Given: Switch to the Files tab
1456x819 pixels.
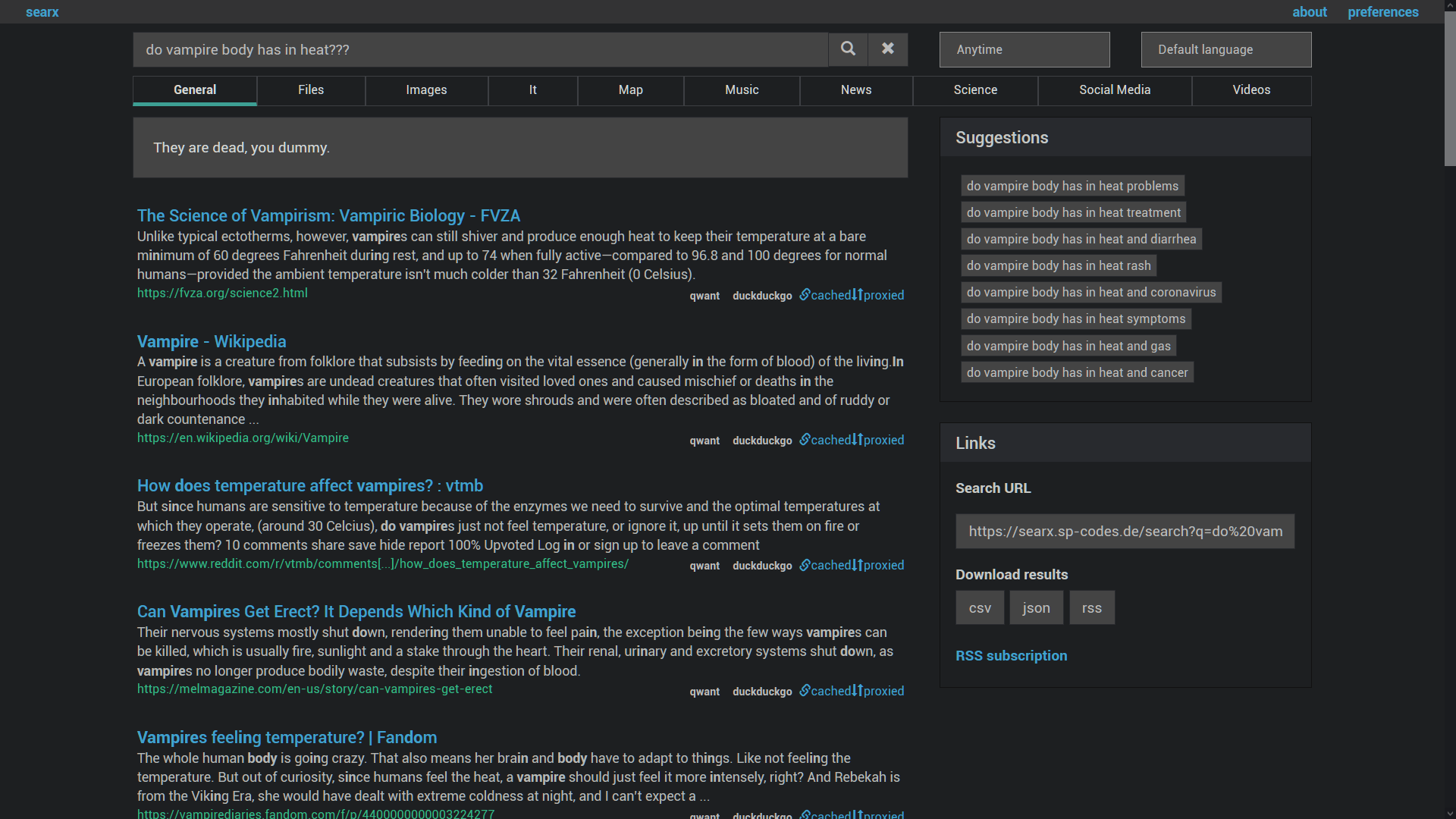Looking at the screenshot, I should pyautogui.click(x=311, y=90).
